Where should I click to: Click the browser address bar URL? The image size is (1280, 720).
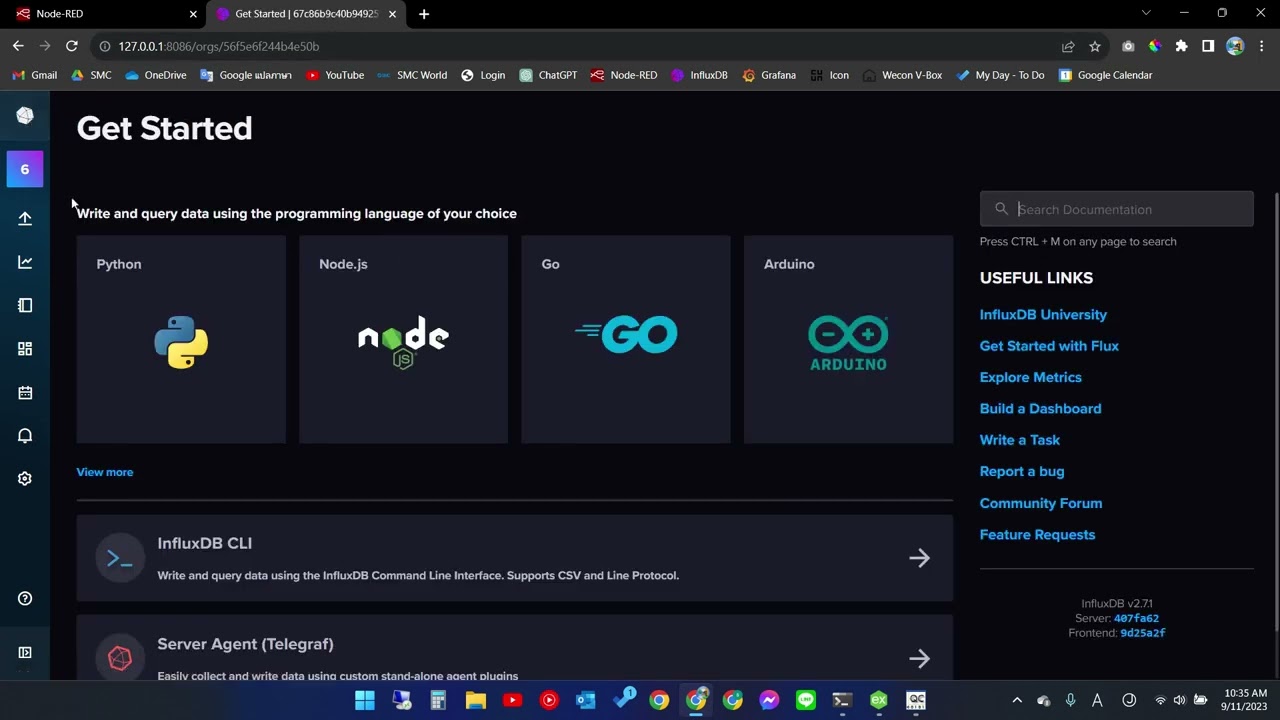pyautogui.click(x=219, y=46)
